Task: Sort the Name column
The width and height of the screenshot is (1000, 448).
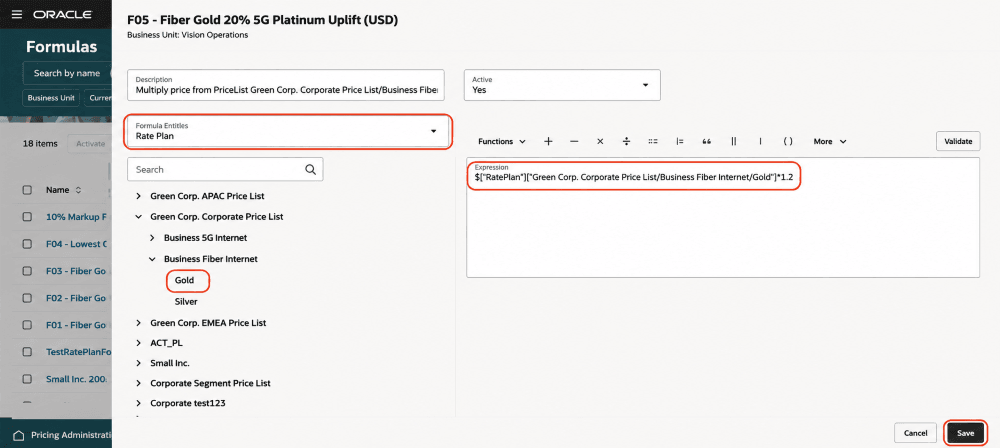Action: 78,190
